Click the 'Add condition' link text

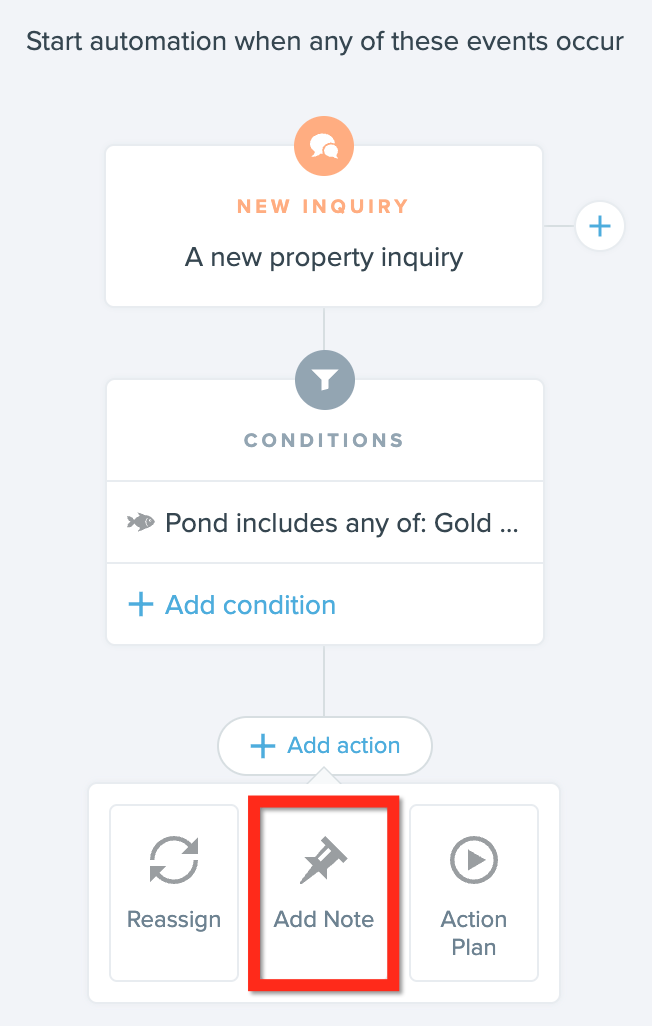pos(250,605)
